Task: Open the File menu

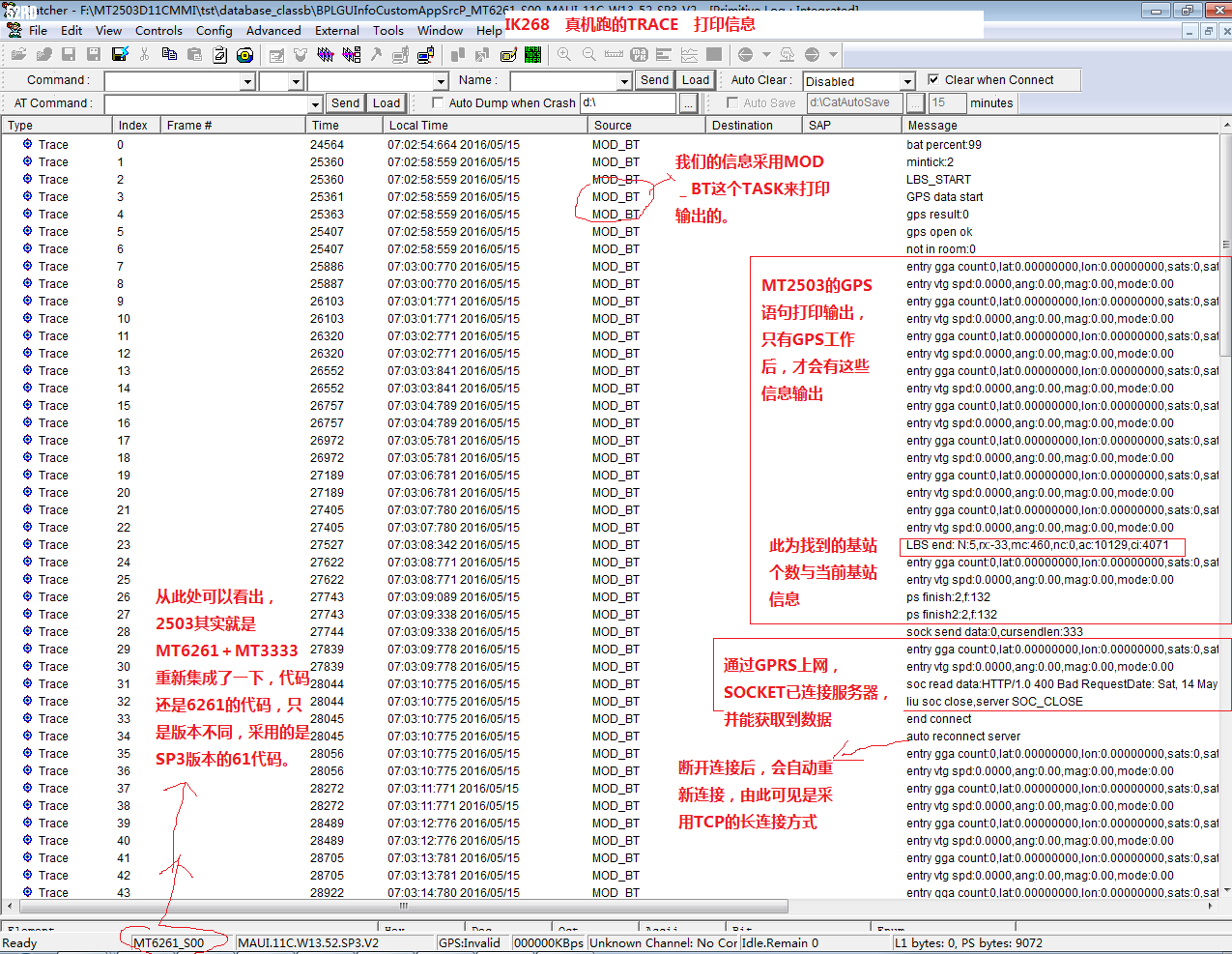Action: coord(39,30)
